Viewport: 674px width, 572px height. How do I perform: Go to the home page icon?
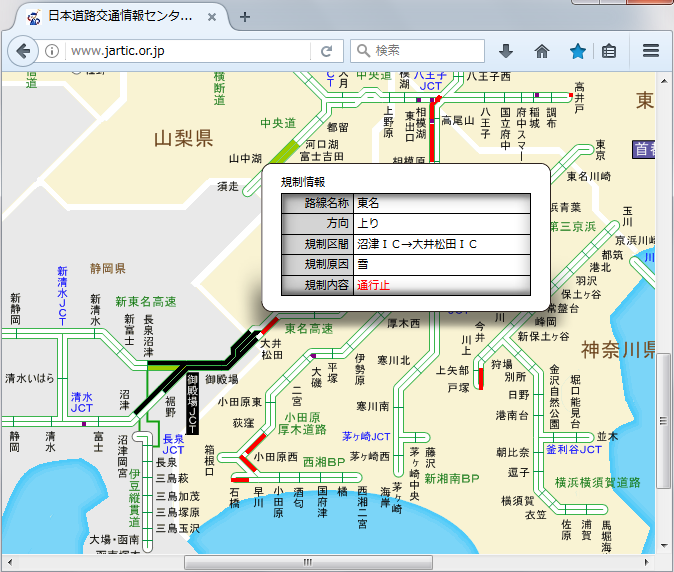pos(542,51)
